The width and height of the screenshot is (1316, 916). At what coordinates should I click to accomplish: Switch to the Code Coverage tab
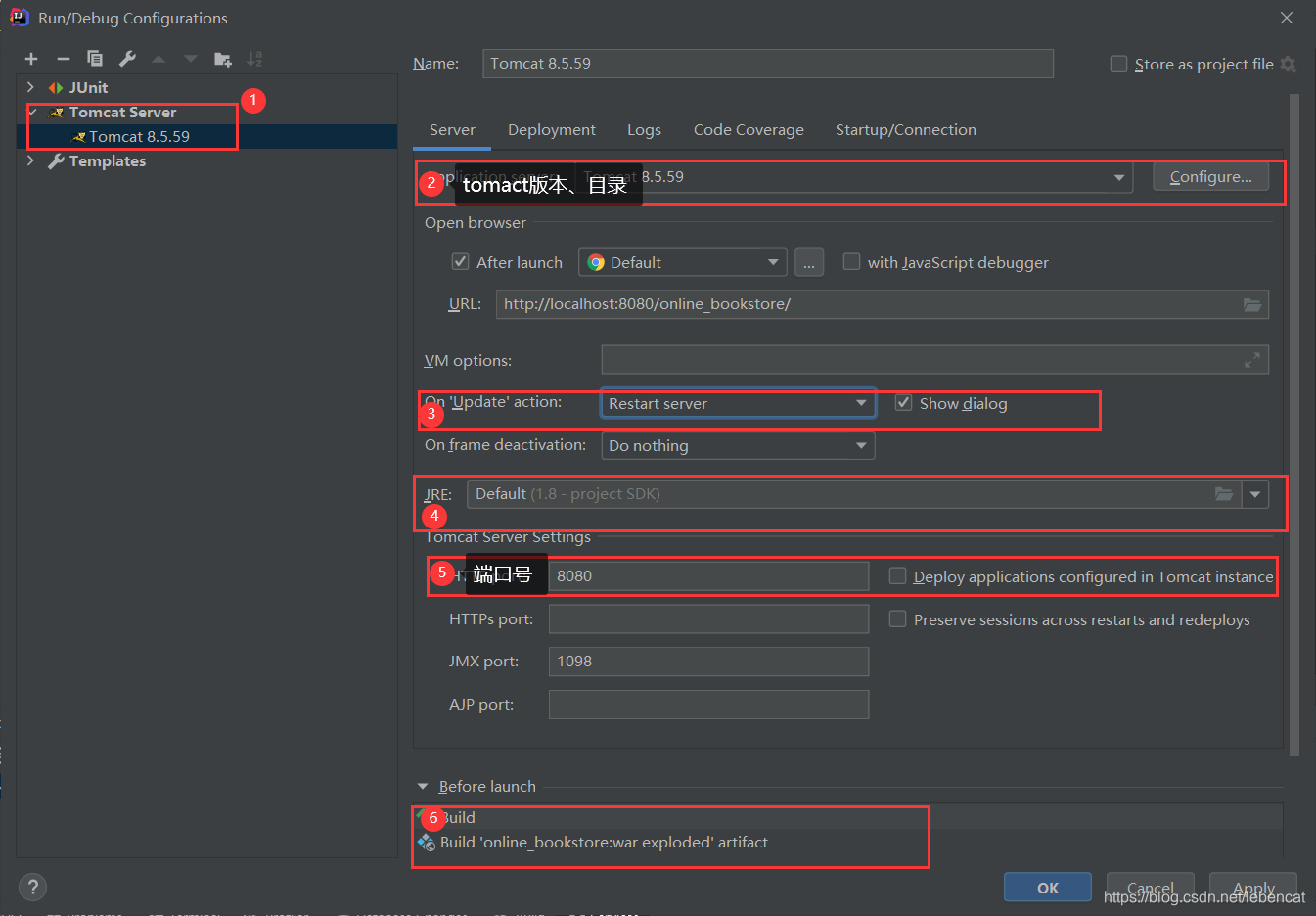[x=749, y=129]
